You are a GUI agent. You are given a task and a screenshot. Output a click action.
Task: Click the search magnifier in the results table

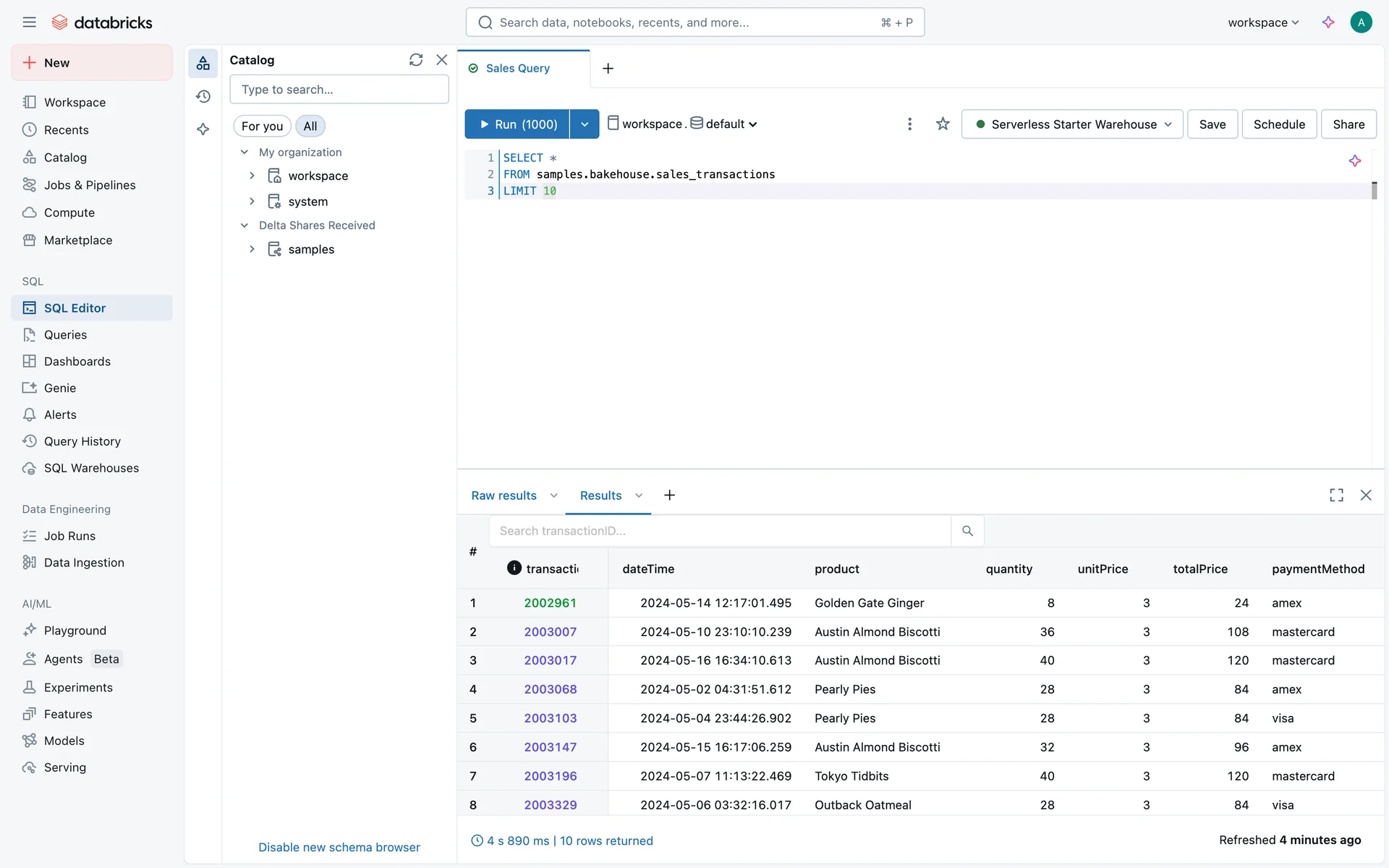tap(967, 531)
